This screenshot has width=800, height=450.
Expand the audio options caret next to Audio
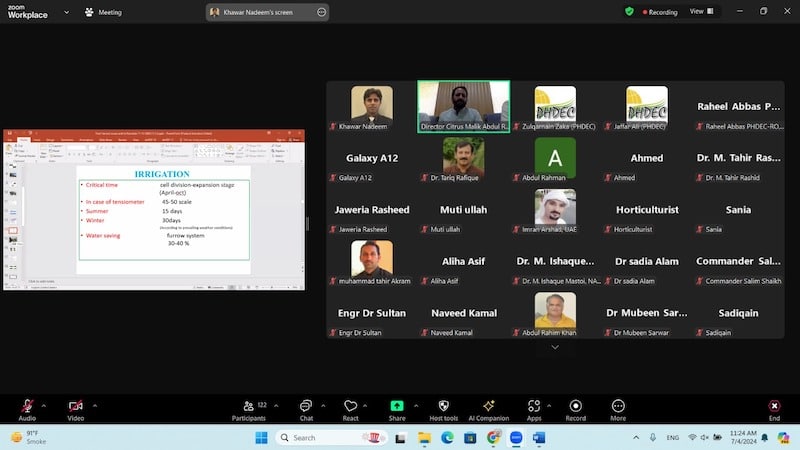pos(46,405)
